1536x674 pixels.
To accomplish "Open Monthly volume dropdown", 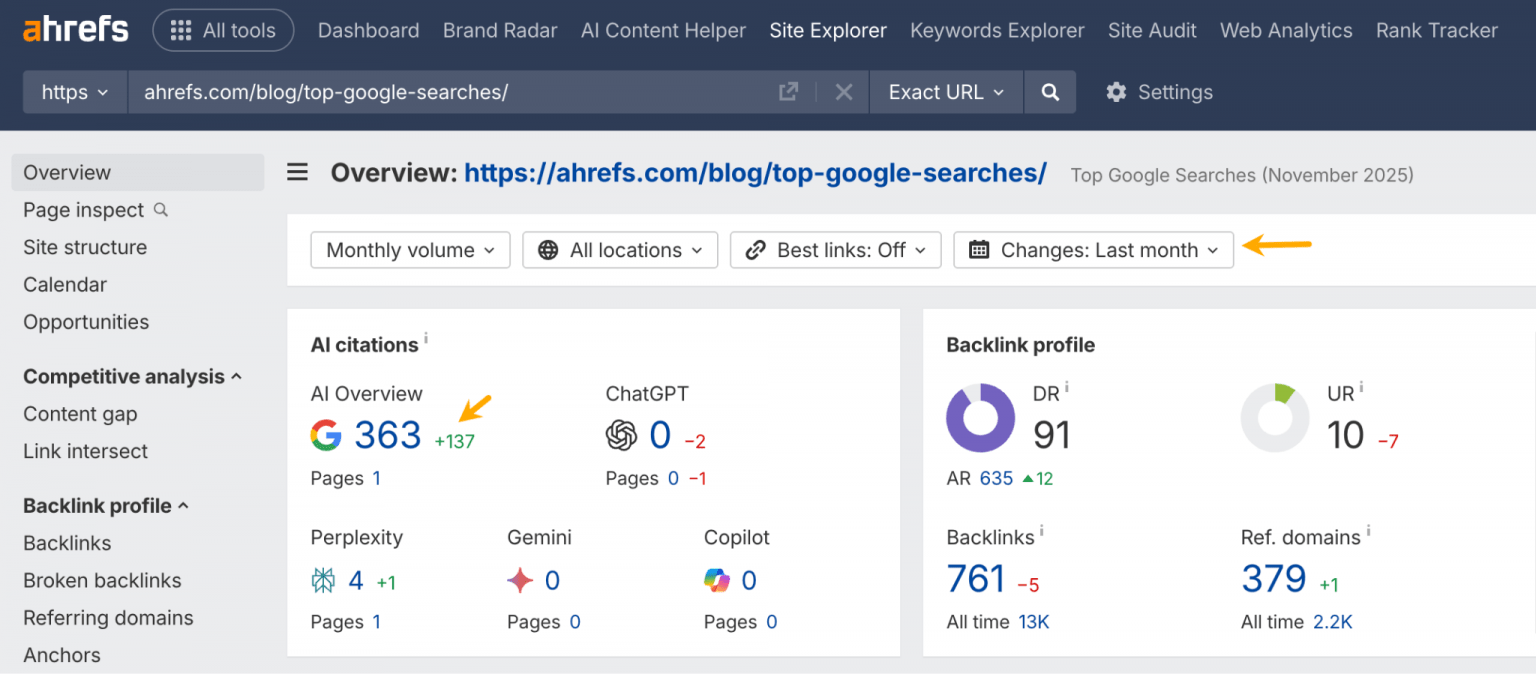I will point(411,250).
